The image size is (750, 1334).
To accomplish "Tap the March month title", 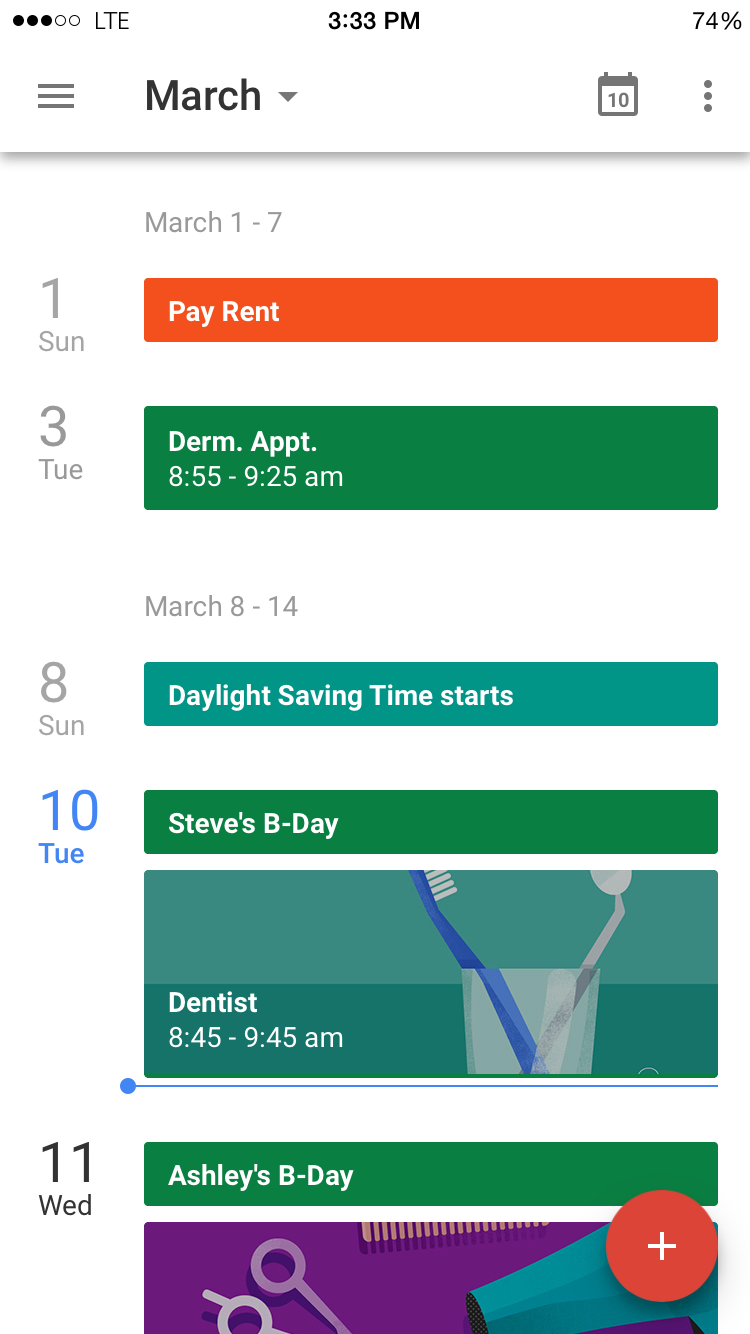I will pyautogui.click(x=203, y=96).
